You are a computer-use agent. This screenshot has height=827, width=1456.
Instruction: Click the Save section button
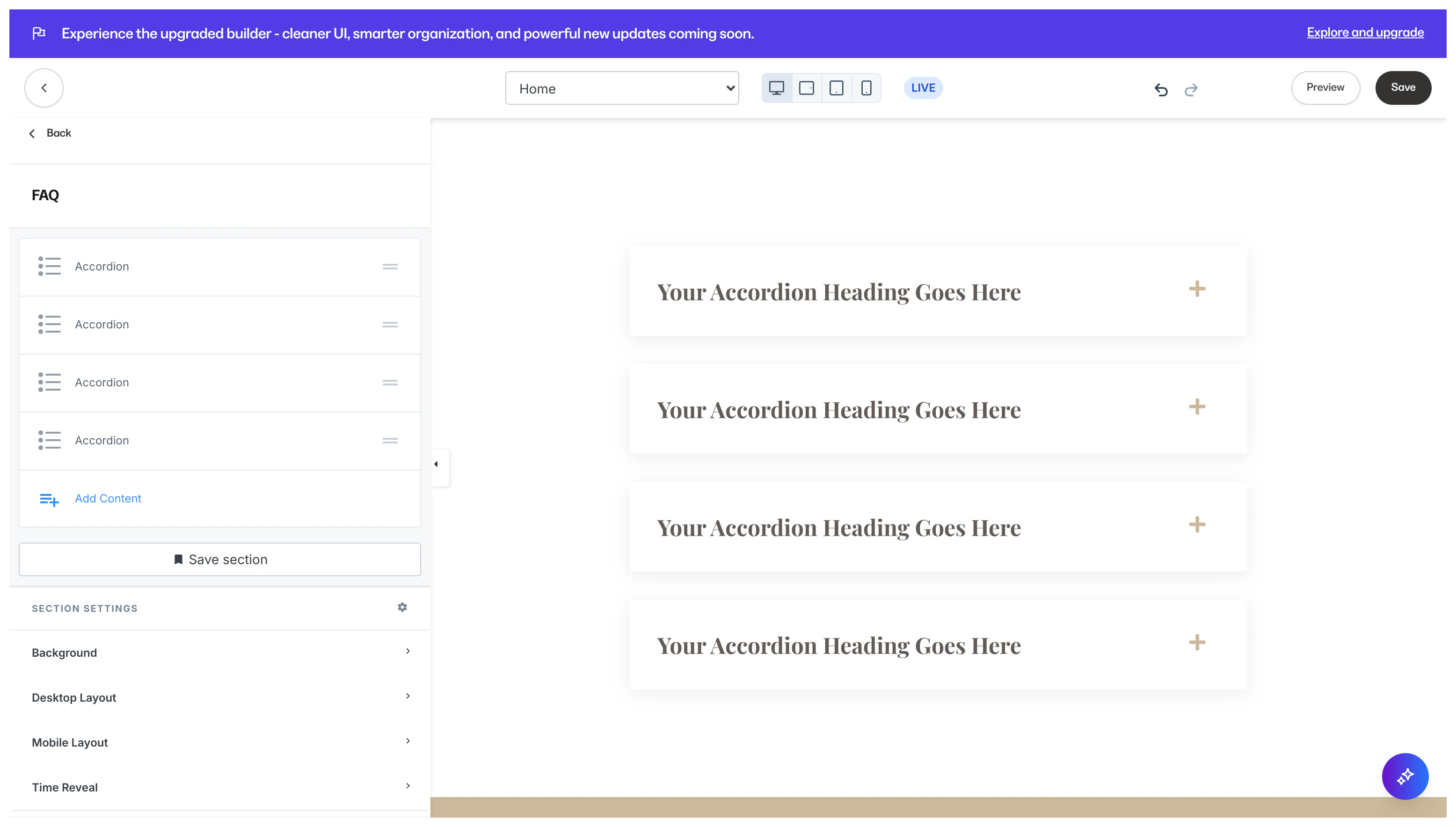[220, 559]
